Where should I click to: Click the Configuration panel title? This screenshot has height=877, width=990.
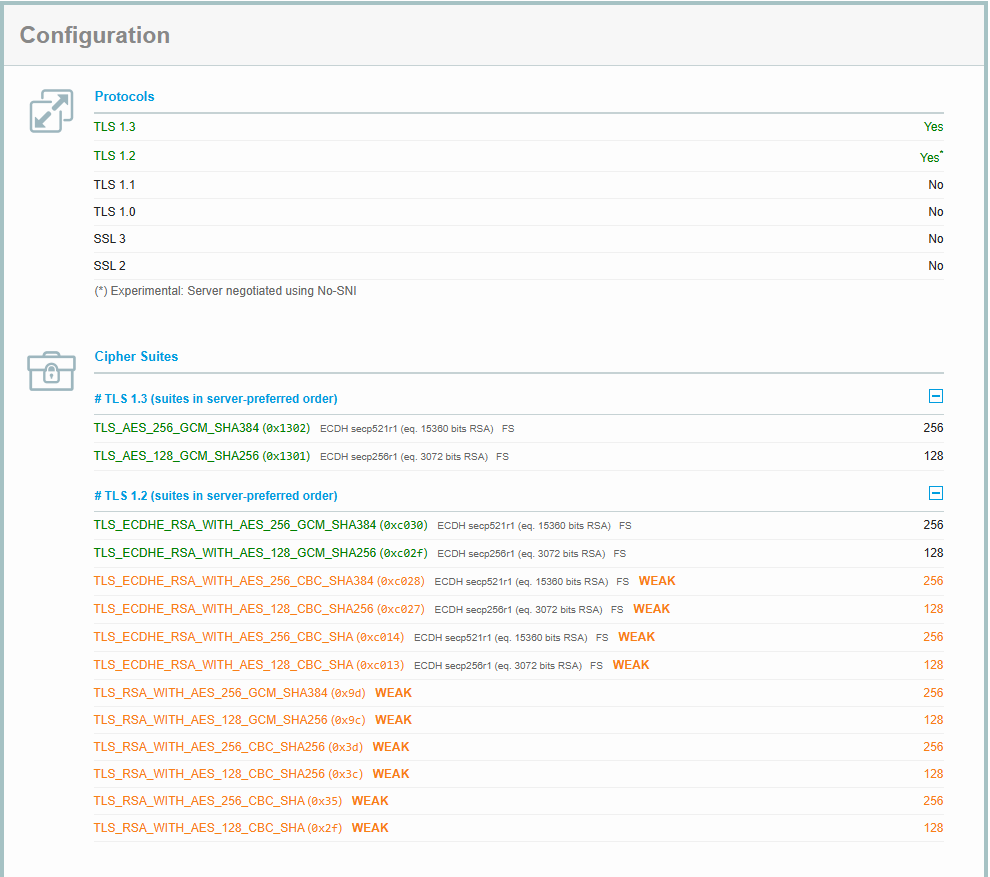95,36
